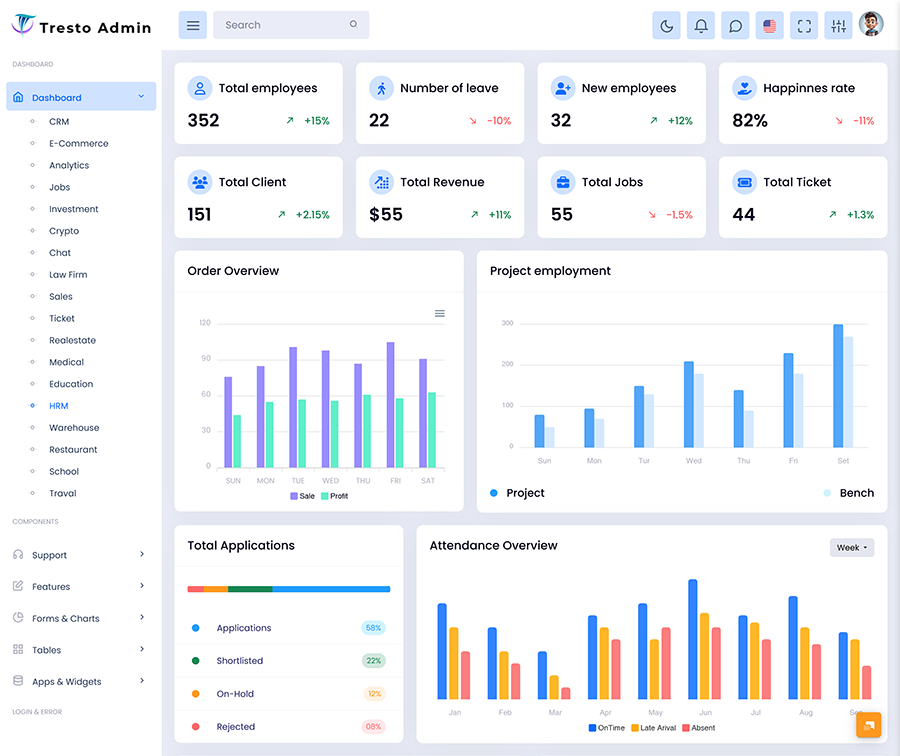
Task: Open the Order Overview chart menu icon
Action: tap(440, 313)
